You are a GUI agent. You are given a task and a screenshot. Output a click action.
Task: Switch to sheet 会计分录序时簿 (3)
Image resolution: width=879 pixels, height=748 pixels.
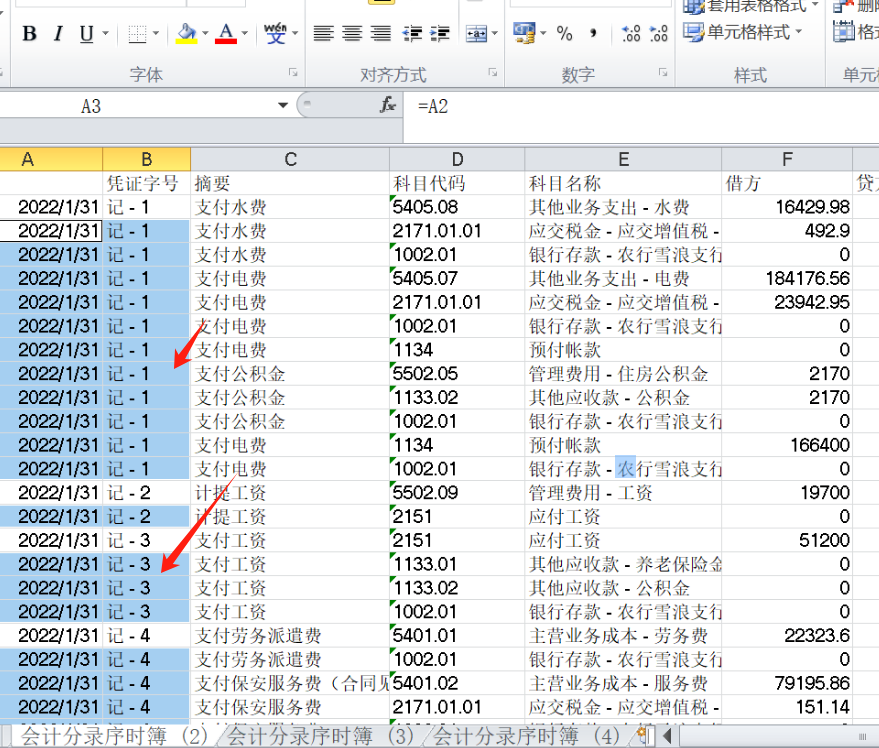(320, 736)
